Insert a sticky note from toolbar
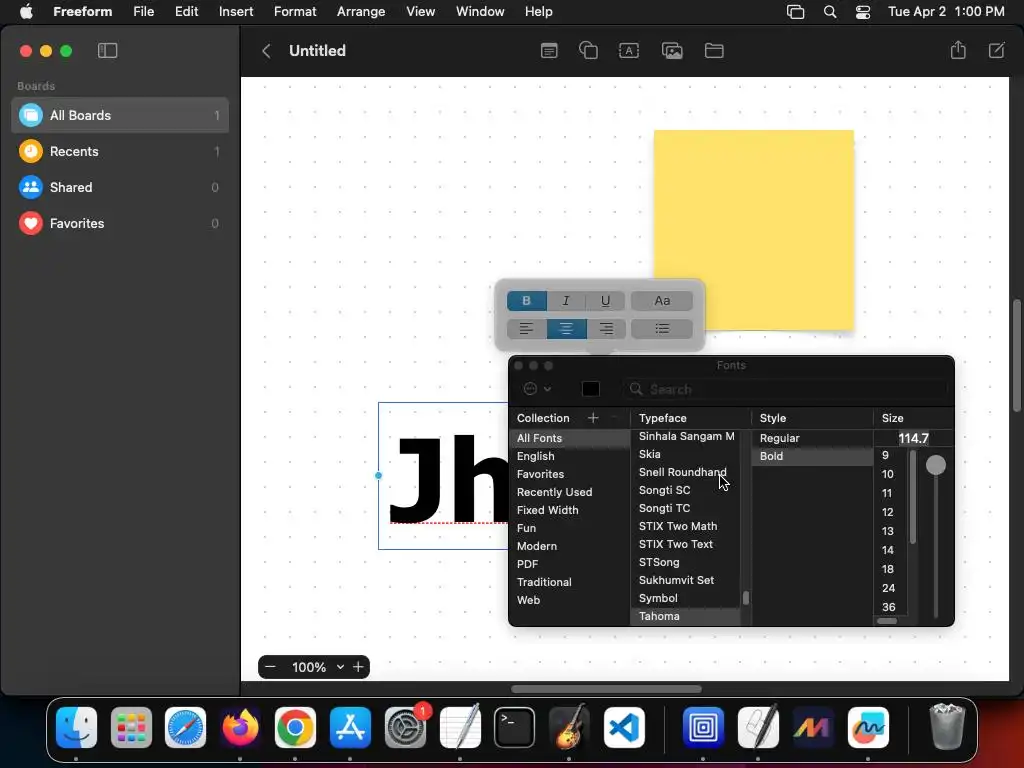Screen dimensions: 1024x768 [549, 51]
